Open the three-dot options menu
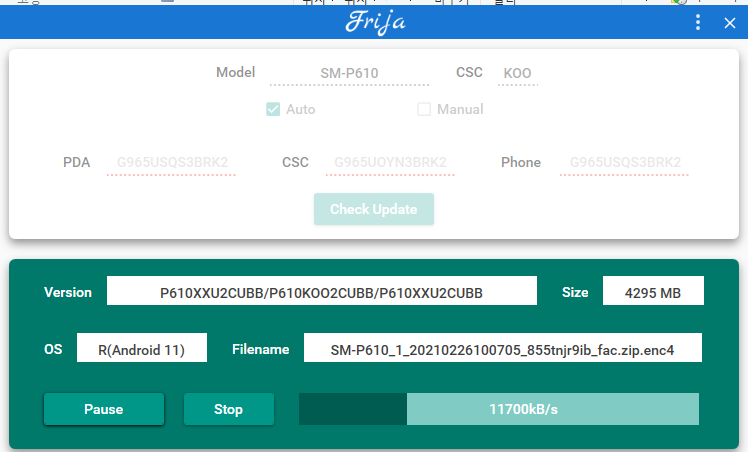This screenshot has height=452, width=748. coord(698,22)
